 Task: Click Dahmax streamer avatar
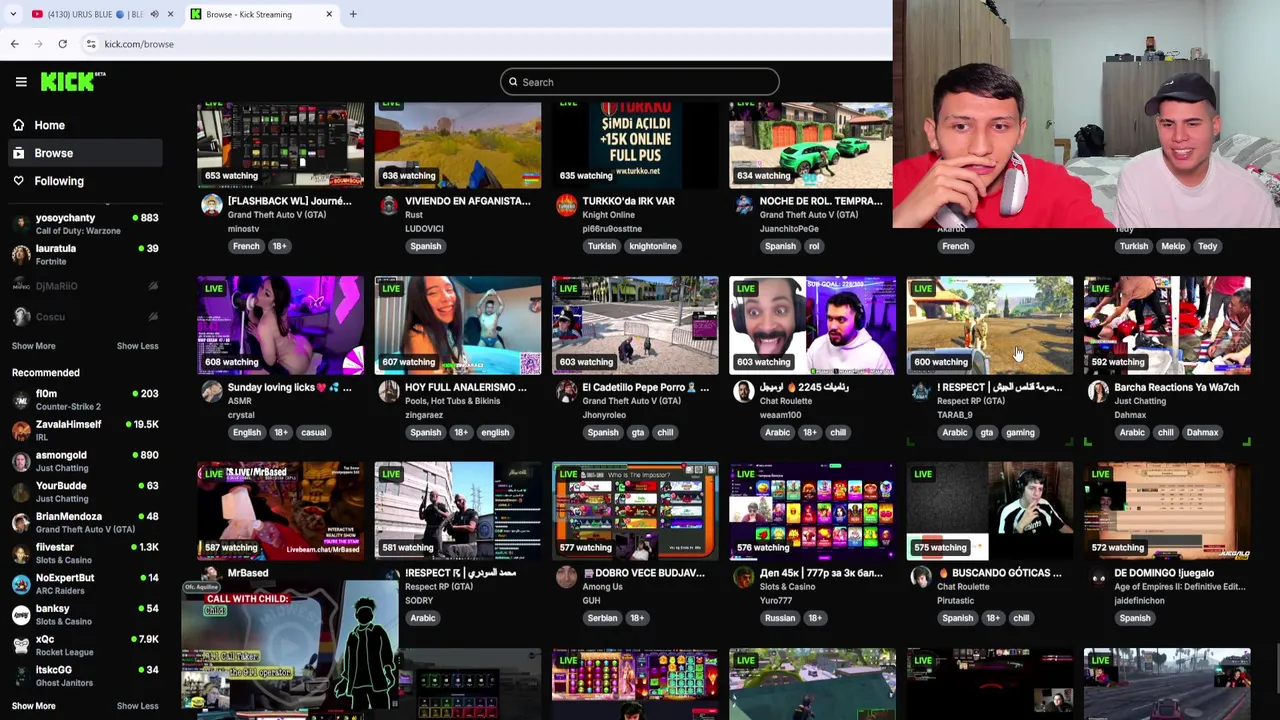[1098, 391]
